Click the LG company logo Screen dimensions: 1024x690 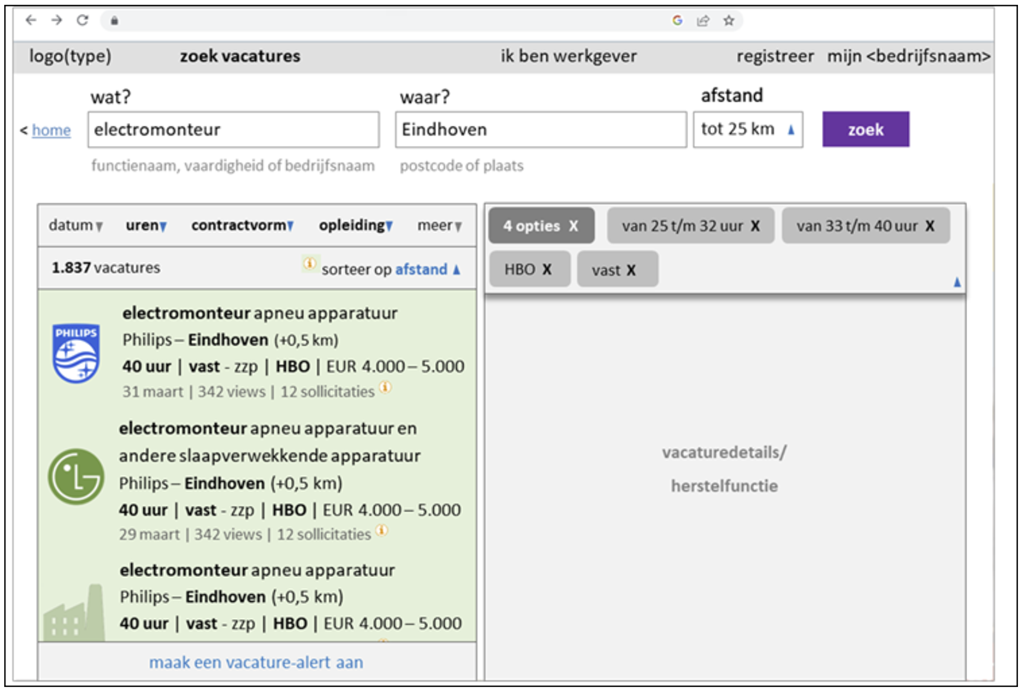coord(76,477)
